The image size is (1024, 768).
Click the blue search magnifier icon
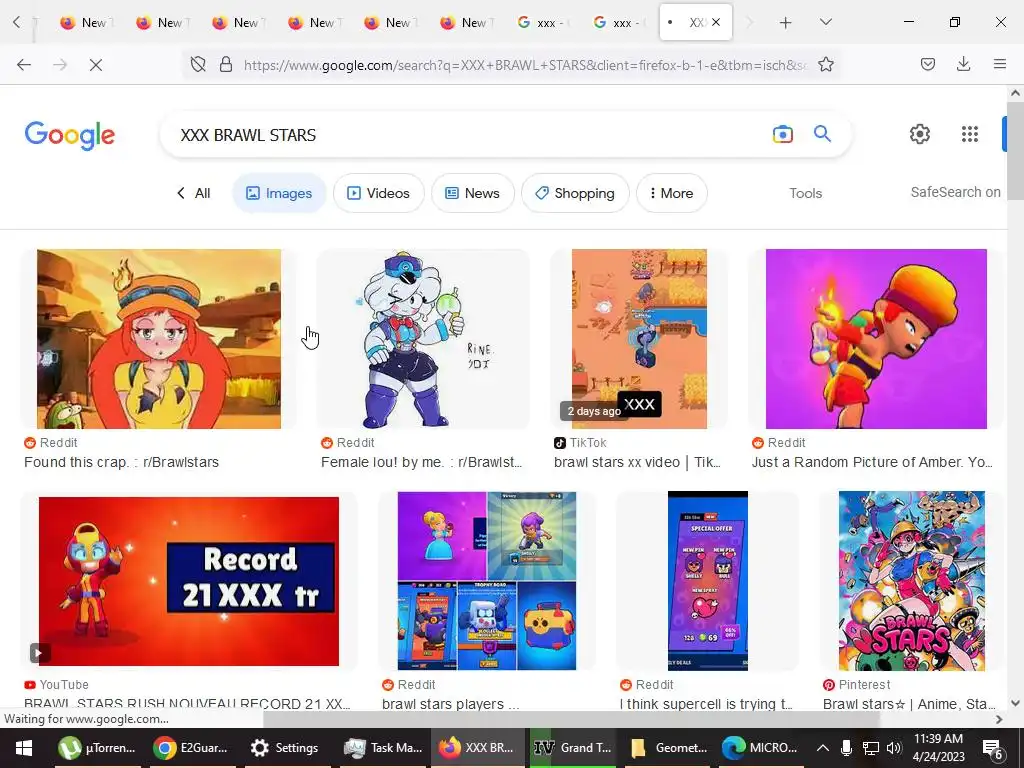click(x=822, y=134)
